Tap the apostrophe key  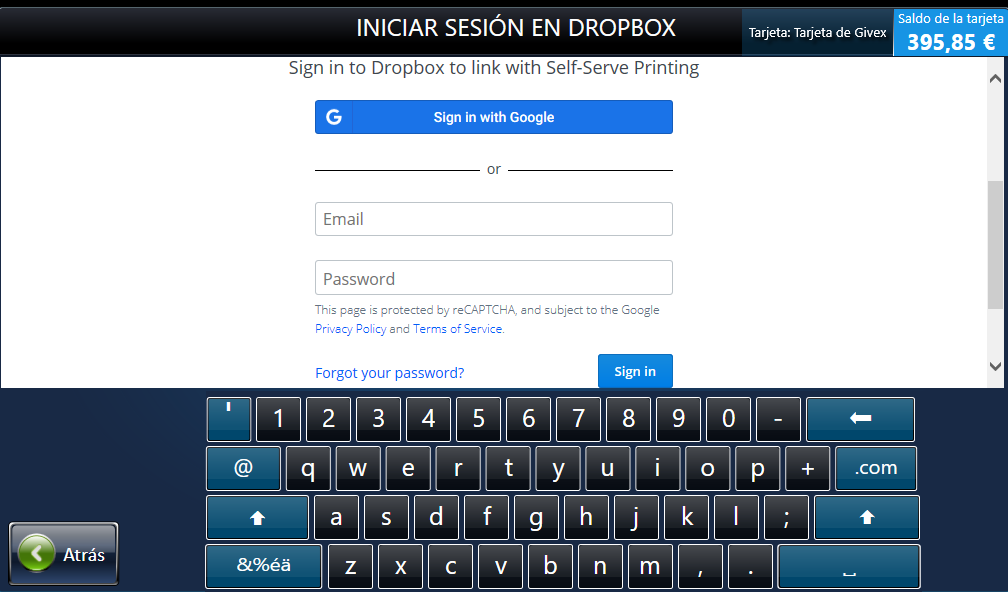pos(229,419)
